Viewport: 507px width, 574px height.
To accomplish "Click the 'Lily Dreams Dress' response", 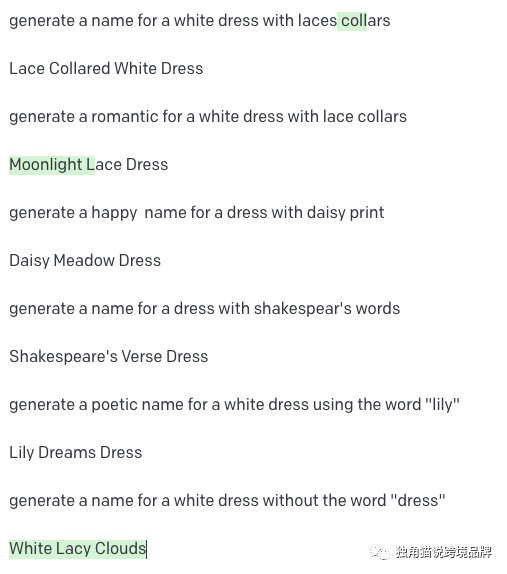I will click(x=75, y=452).
